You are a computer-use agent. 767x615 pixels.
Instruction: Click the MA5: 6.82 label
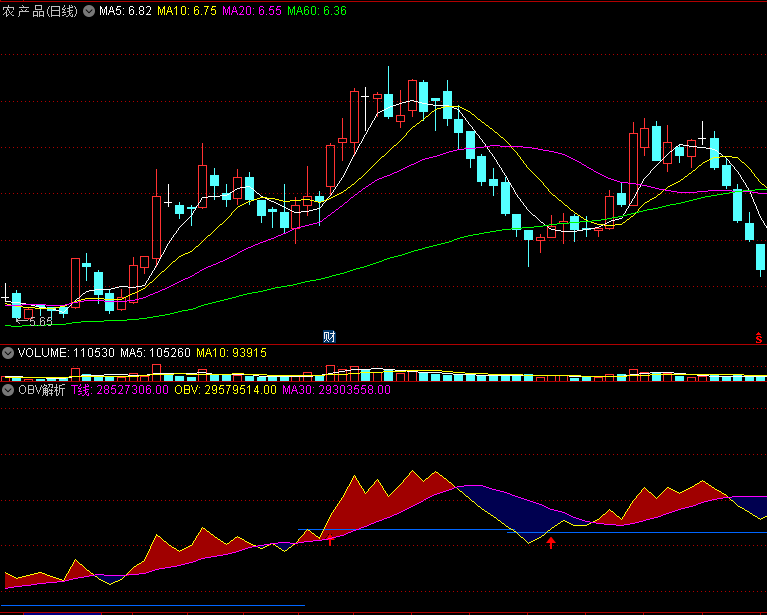[x=125, y=11]
